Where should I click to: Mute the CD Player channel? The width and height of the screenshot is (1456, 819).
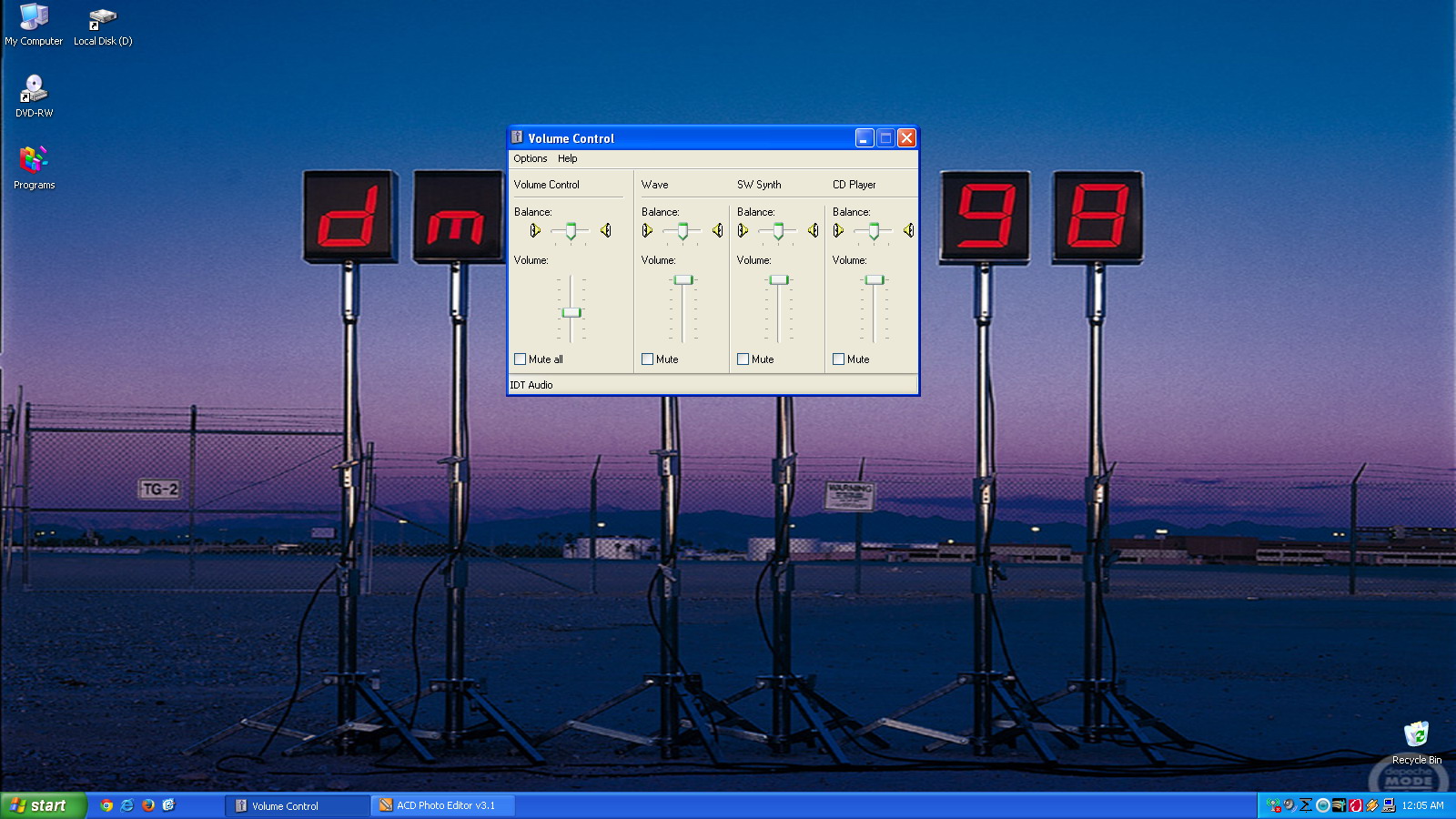(x=839, y=359)
